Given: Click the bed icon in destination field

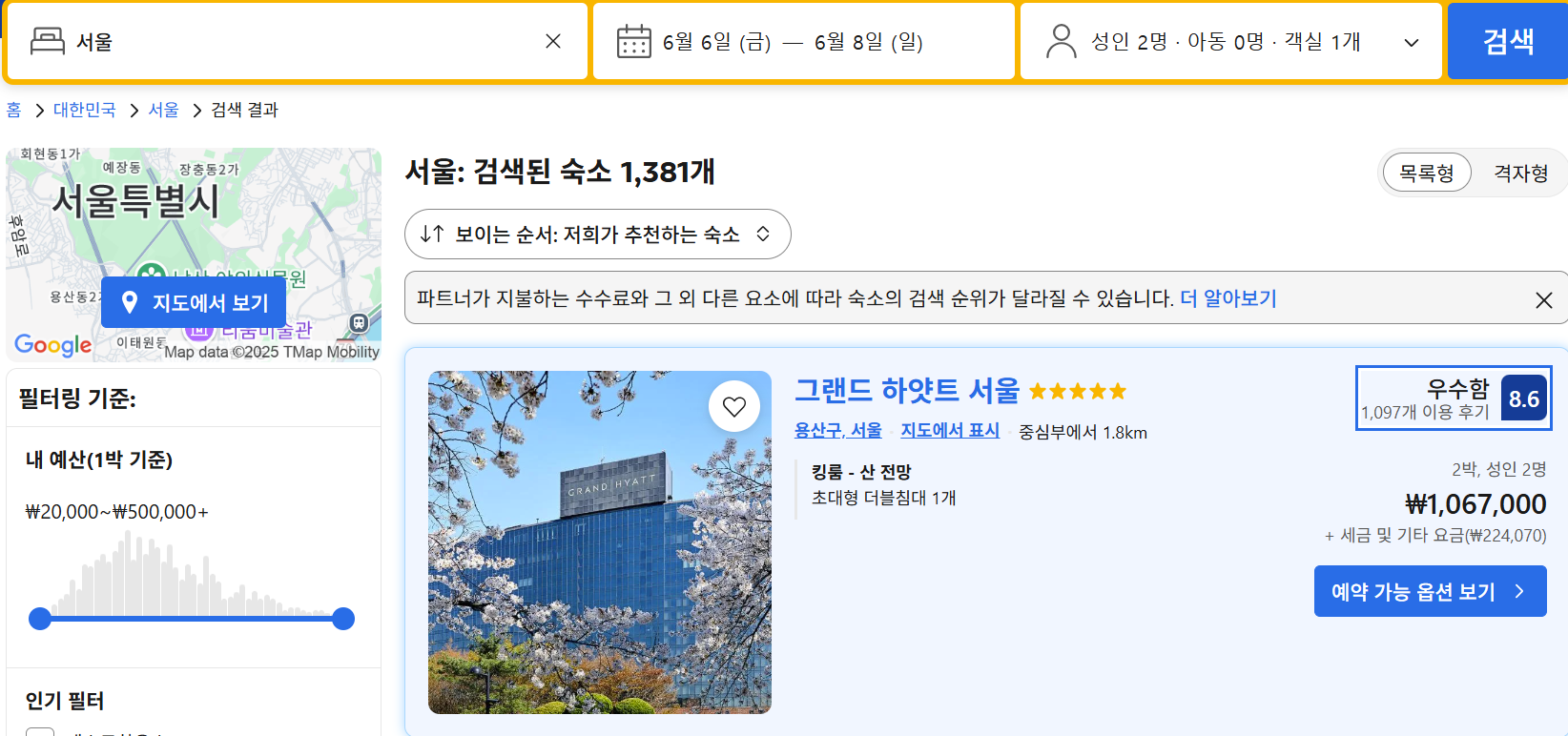Looking at the screenshot, I should [48, 41].
